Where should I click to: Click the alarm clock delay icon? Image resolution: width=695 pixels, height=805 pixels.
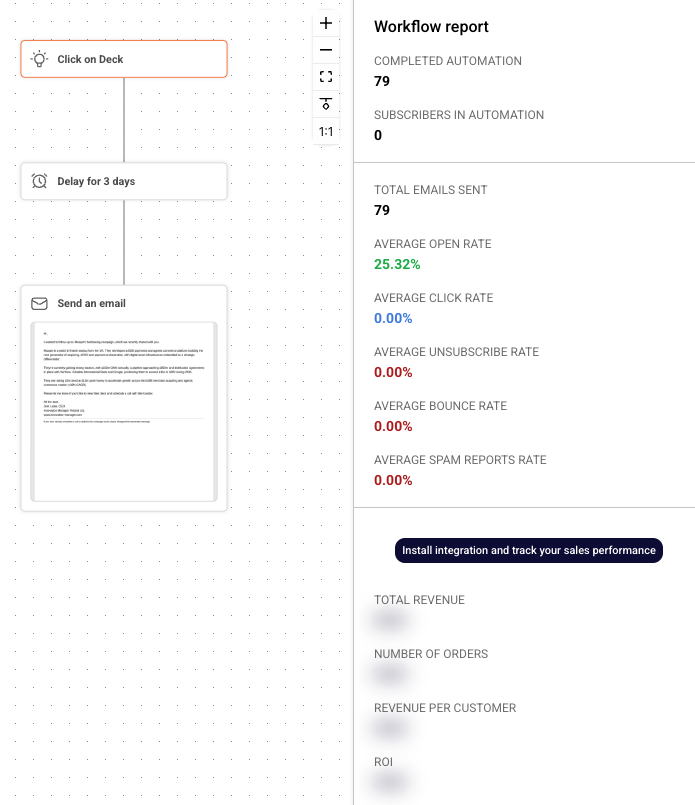pos(40,181)
